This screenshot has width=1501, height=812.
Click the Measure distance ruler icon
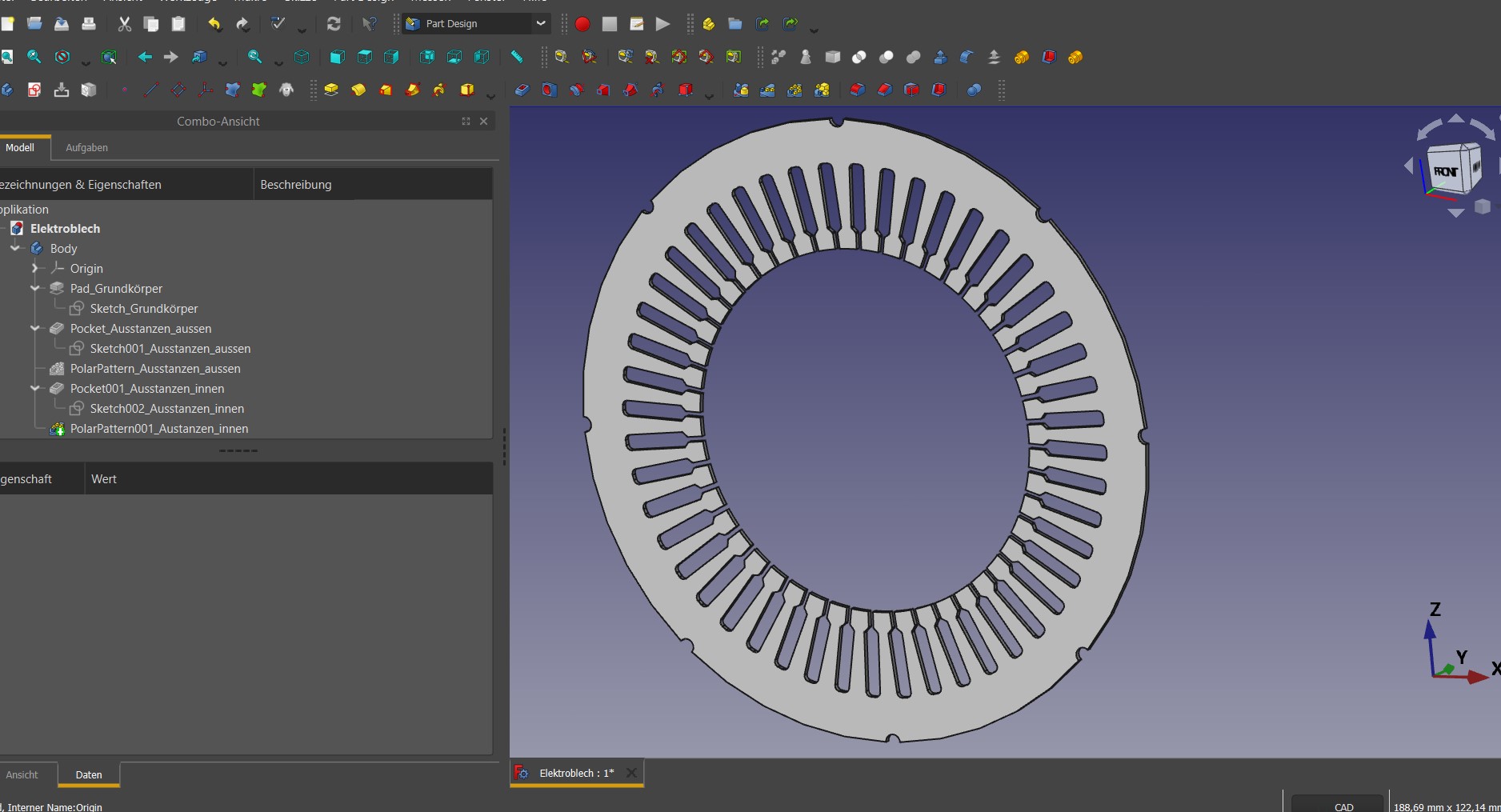[517, 57]
